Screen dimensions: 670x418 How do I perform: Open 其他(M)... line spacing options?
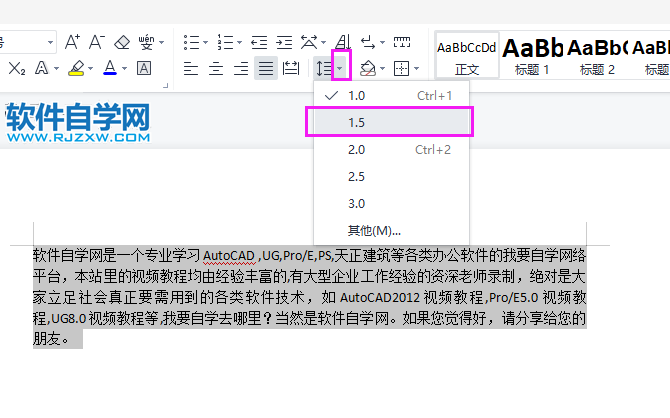(x=391, y=231)
